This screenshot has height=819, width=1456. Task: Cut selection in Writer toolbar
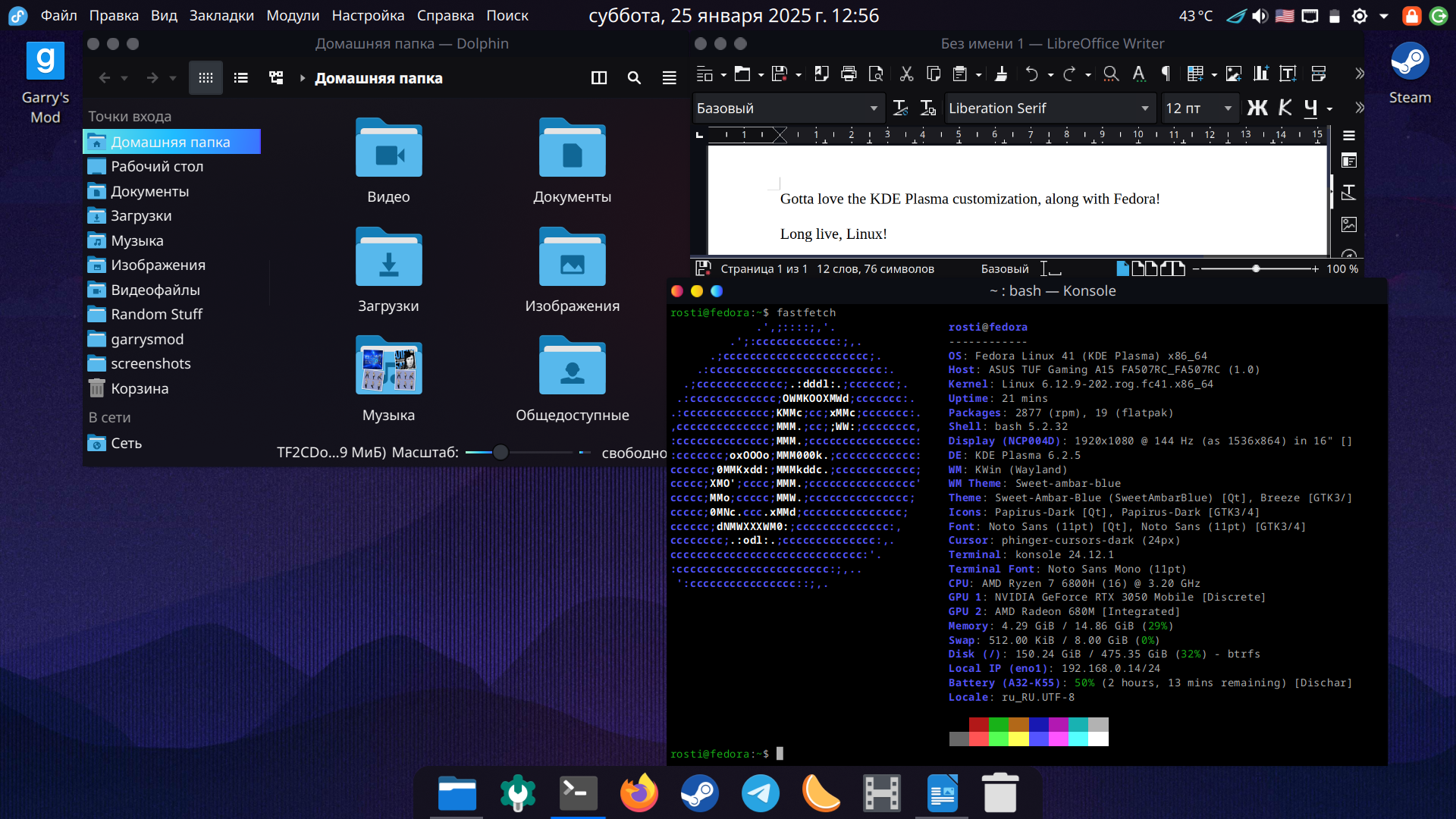point(906,74)
